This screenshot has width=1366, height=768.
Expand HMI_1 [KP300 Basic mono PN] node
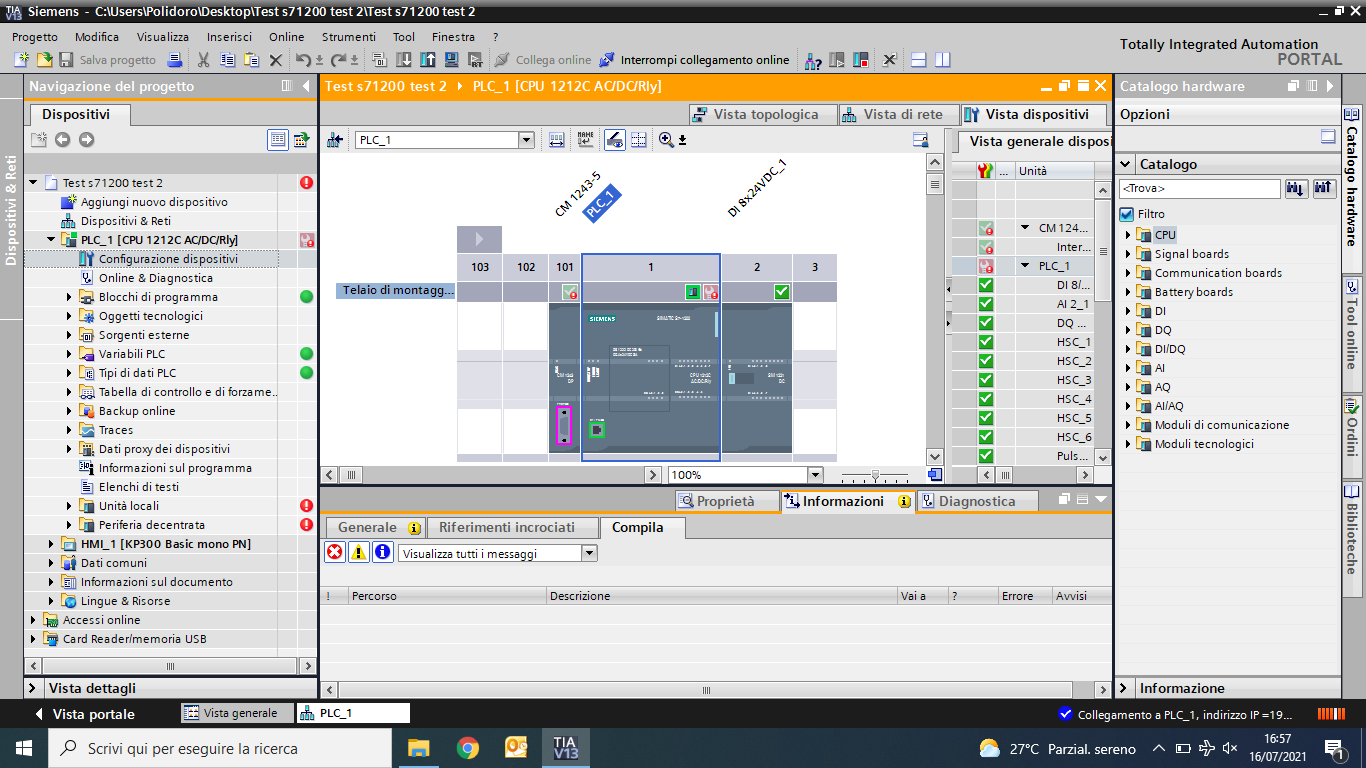52,544
